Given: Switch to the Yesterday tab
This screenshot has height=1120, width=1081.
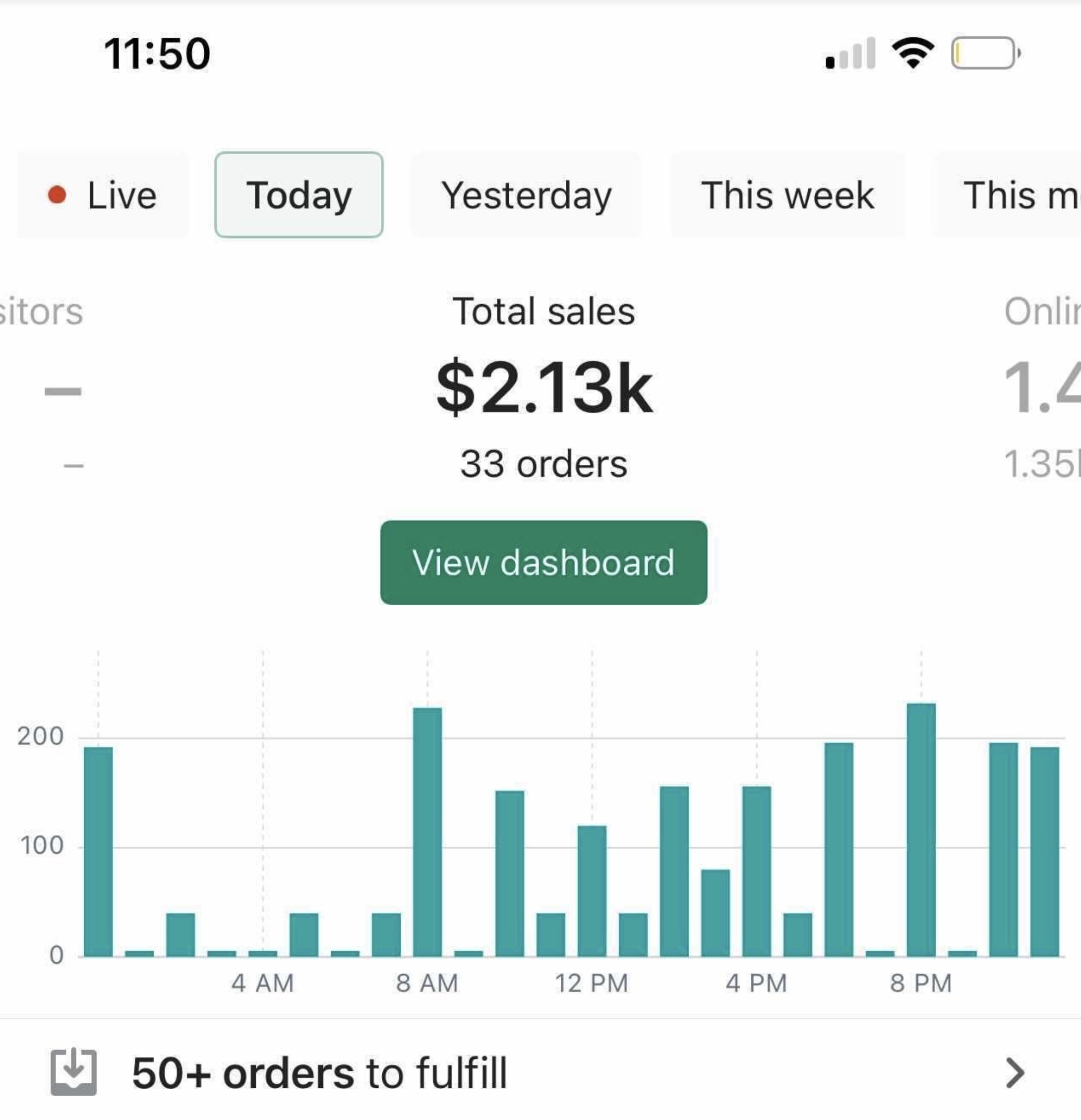Looking at the screenshot, I should [526, 195].
